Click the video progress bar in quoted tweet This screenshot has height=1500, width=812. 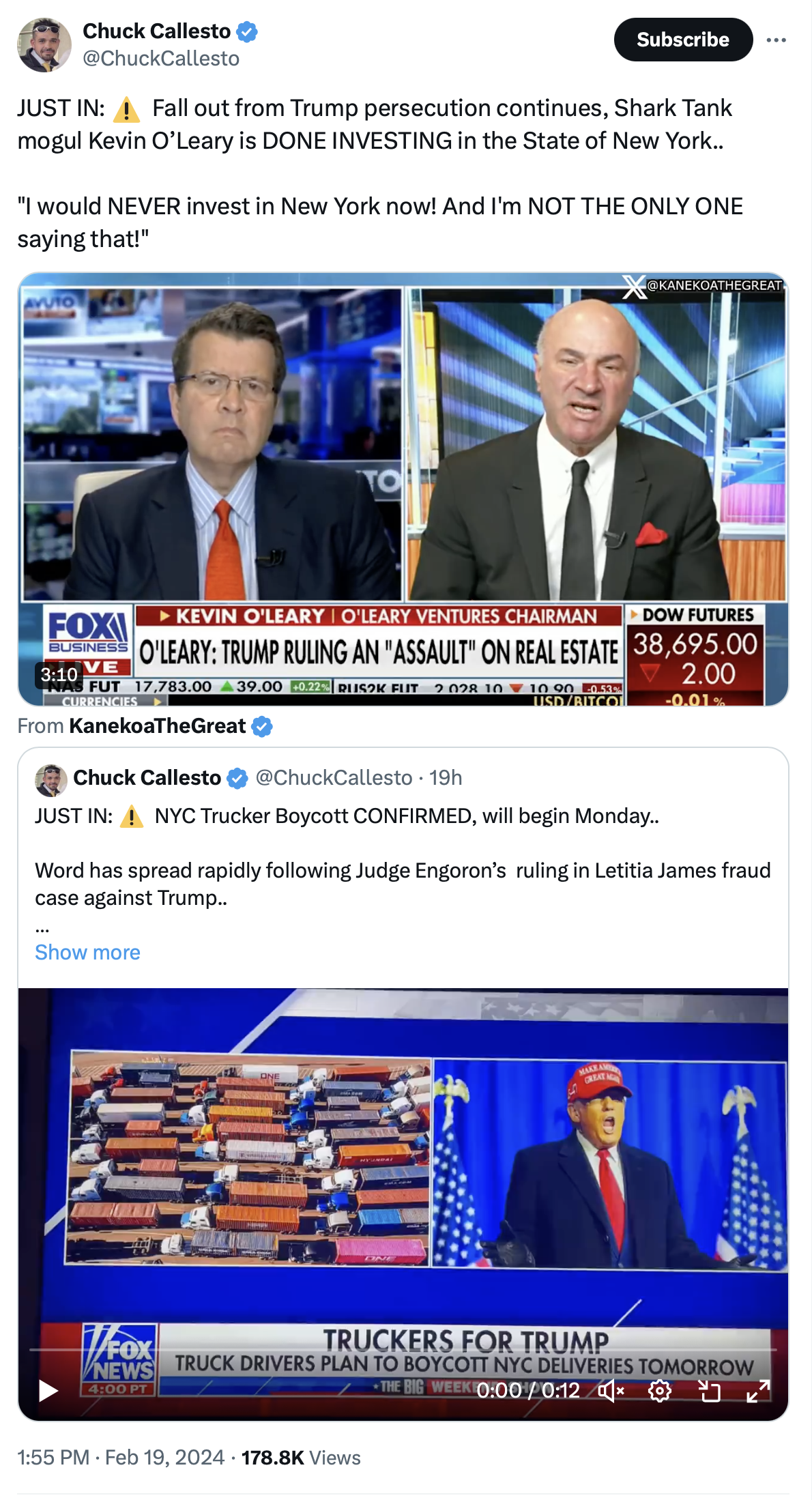403,1349
